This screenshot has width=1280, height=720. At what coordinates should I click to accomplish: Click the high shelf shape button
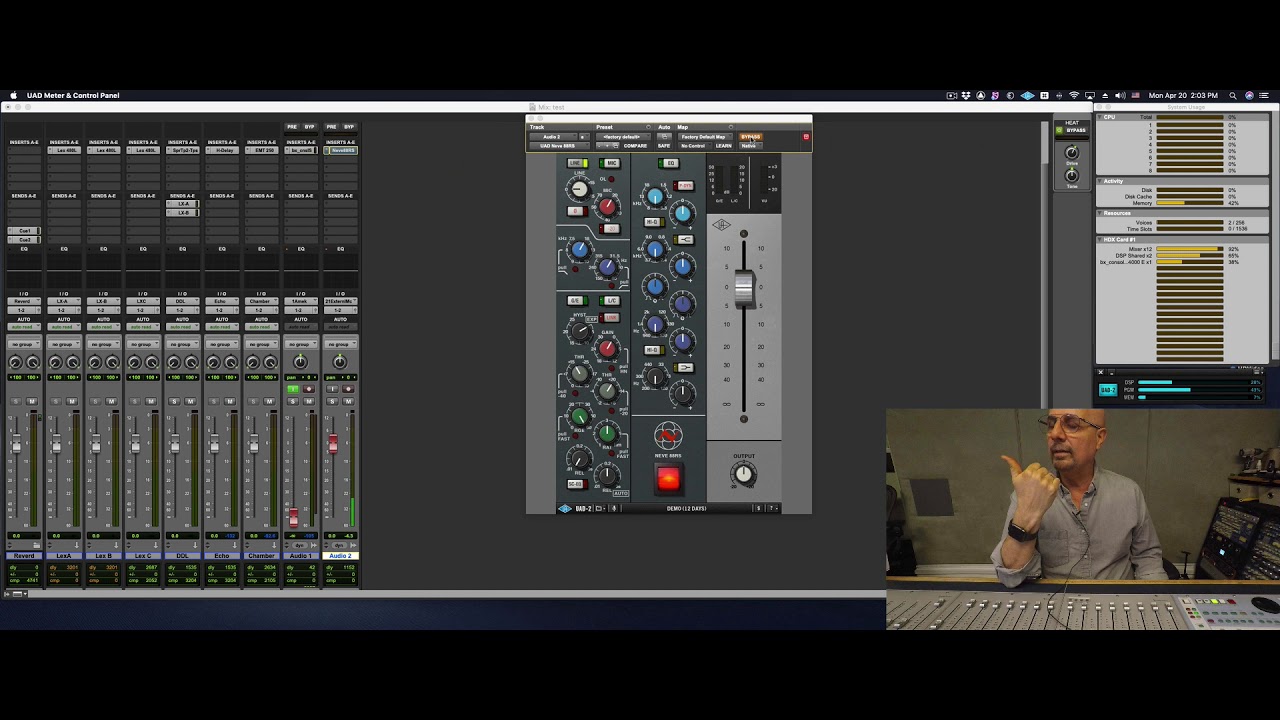684,240
